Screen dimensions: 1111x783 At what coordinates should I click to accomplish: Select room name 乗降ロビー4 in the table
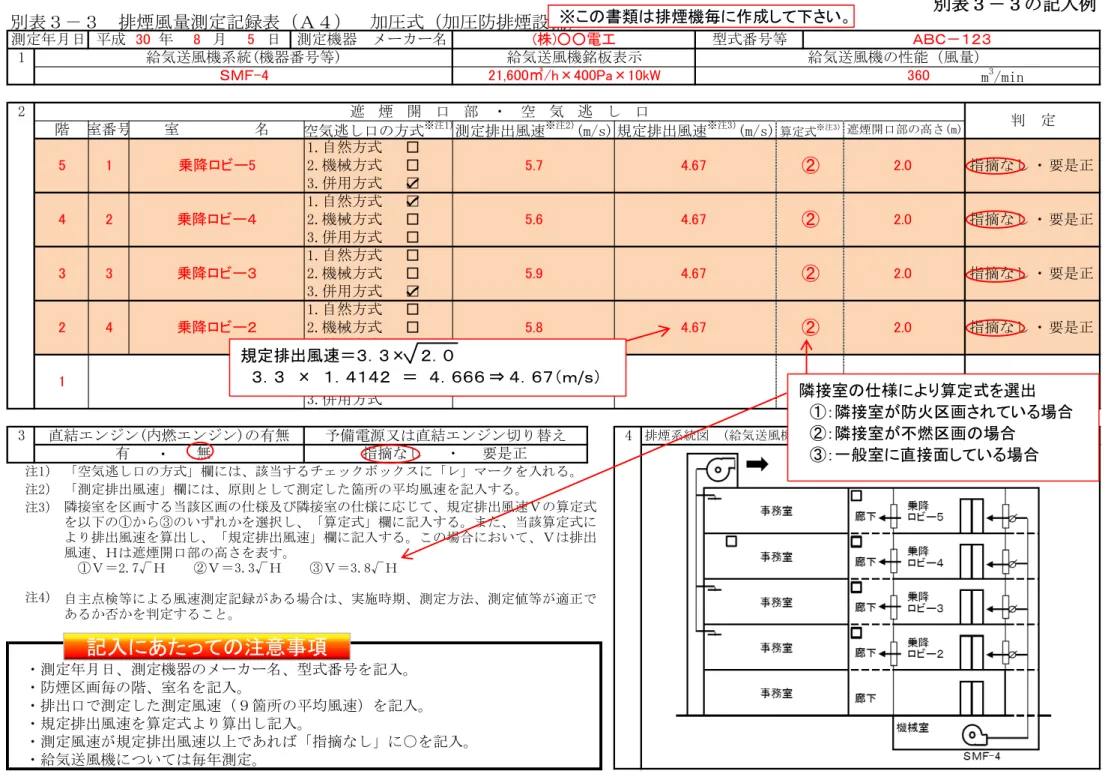point(217,220)
